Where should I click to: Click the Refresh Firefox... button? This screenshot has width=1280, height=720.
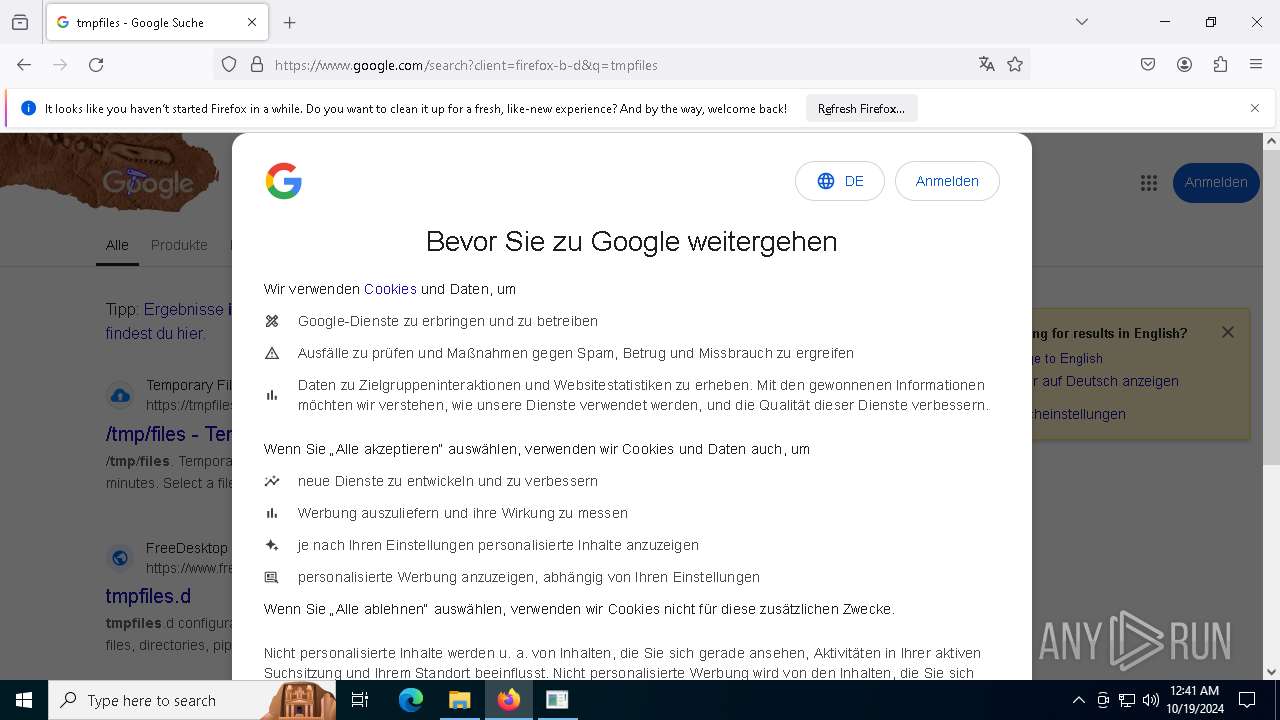[861, 109]
